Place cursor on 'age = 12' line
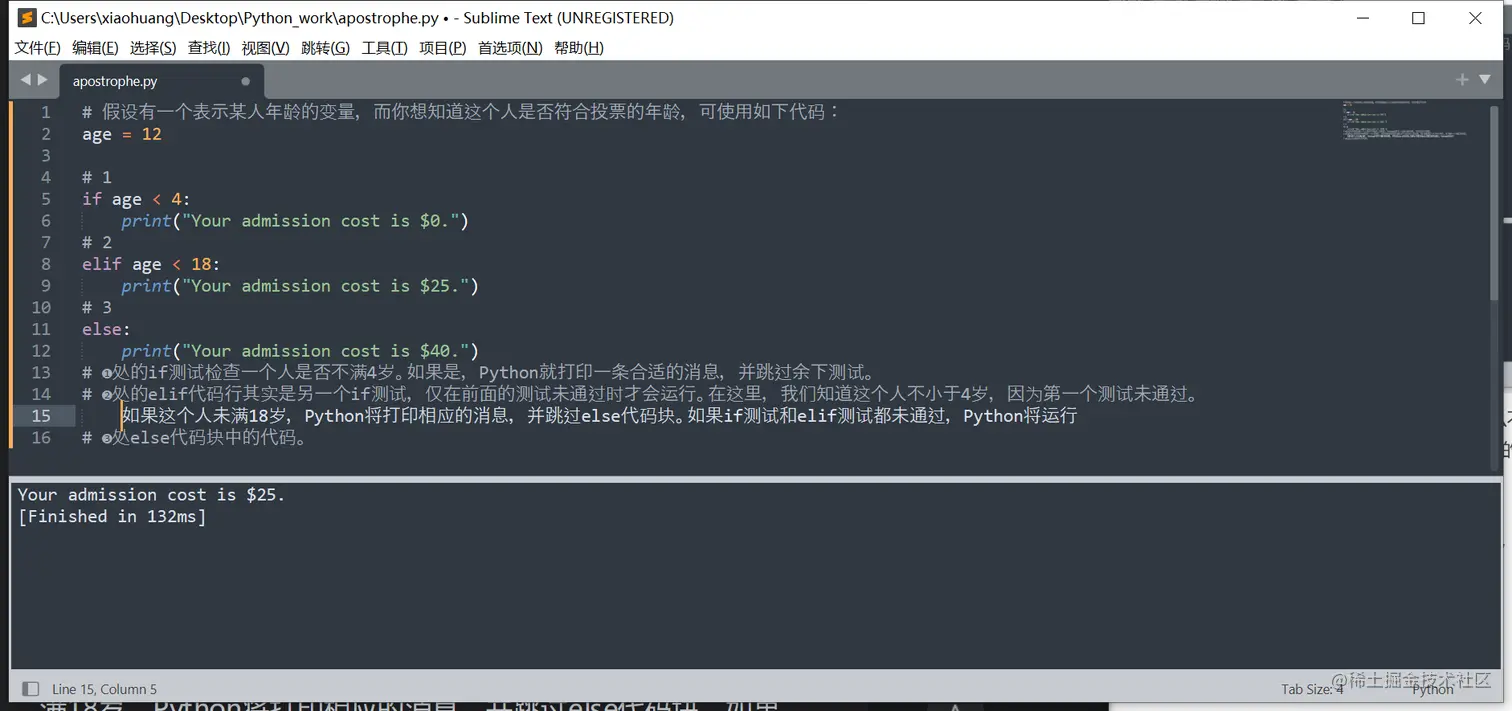 (122, 134)
